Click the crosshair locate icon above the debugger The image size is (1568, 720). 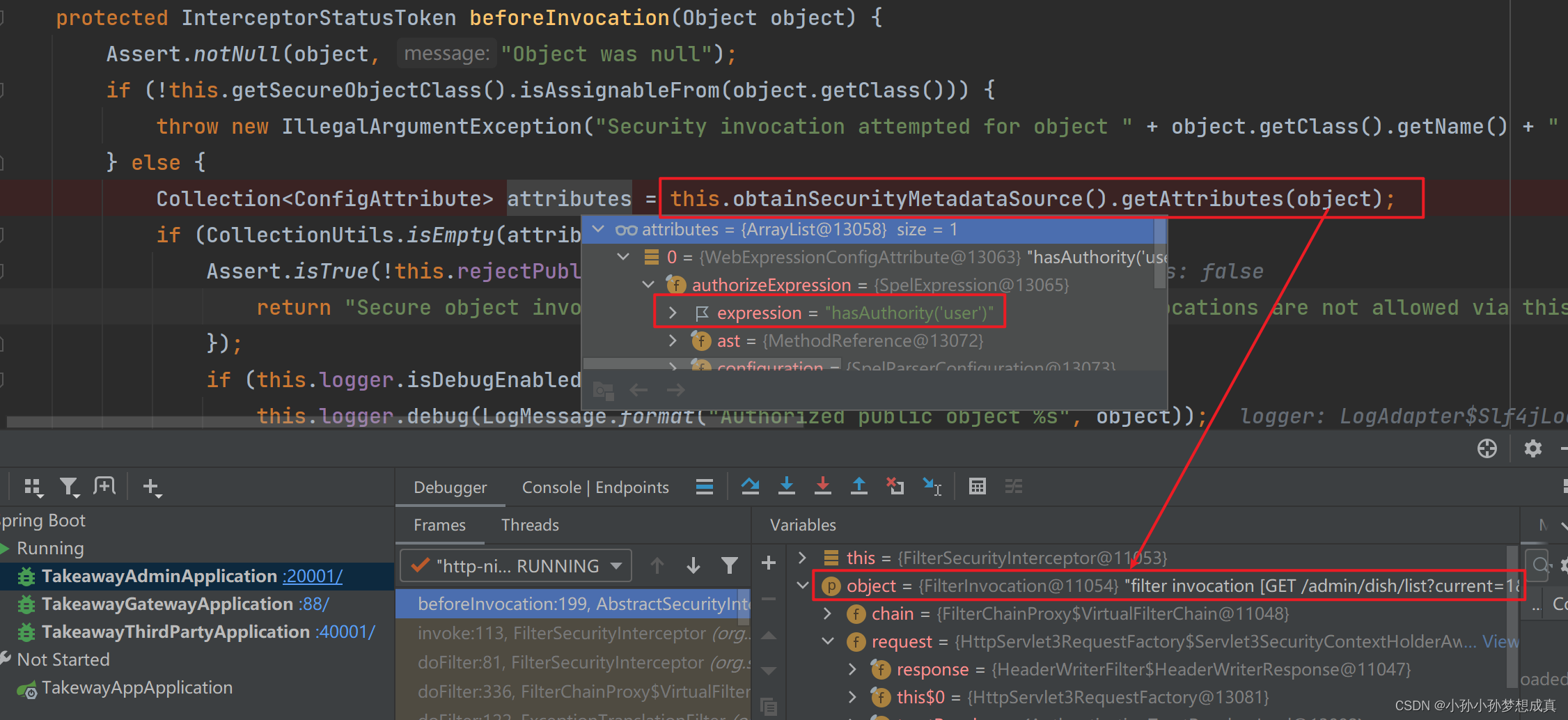click(x=1487, y=448)
